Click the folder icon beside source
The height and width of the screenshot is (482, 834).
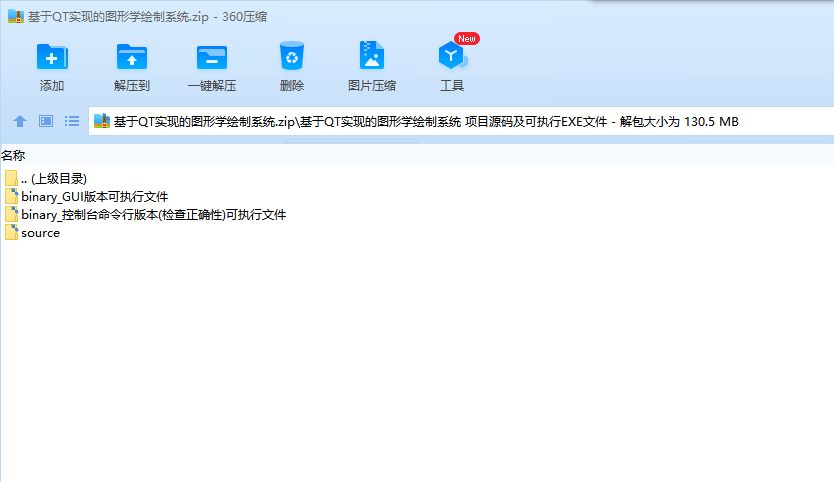(x=11, y=232)
